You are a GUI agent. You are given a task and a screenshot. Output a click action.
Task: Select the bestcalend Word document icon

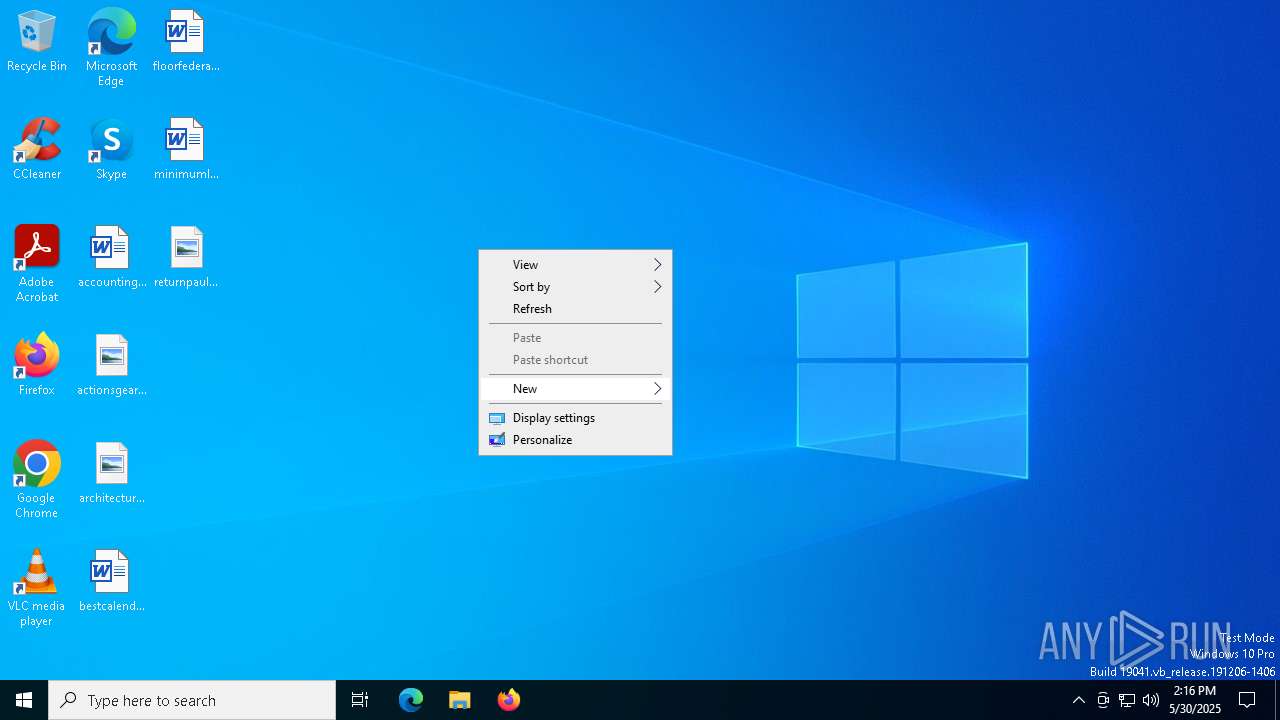tap(111, 582)
